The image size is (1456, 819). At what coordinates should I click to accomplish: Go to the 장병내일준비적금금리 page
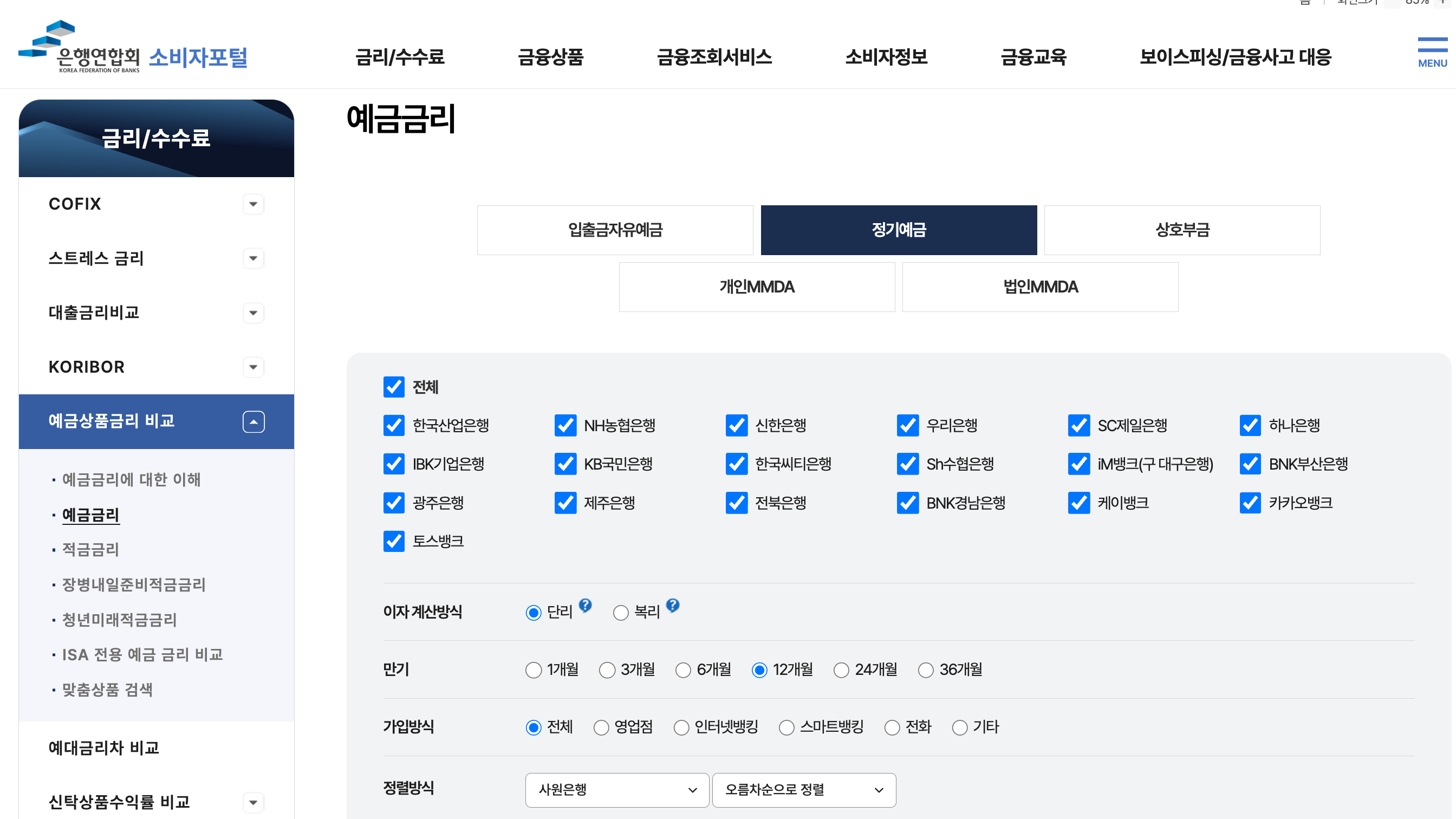pos(134,585)
